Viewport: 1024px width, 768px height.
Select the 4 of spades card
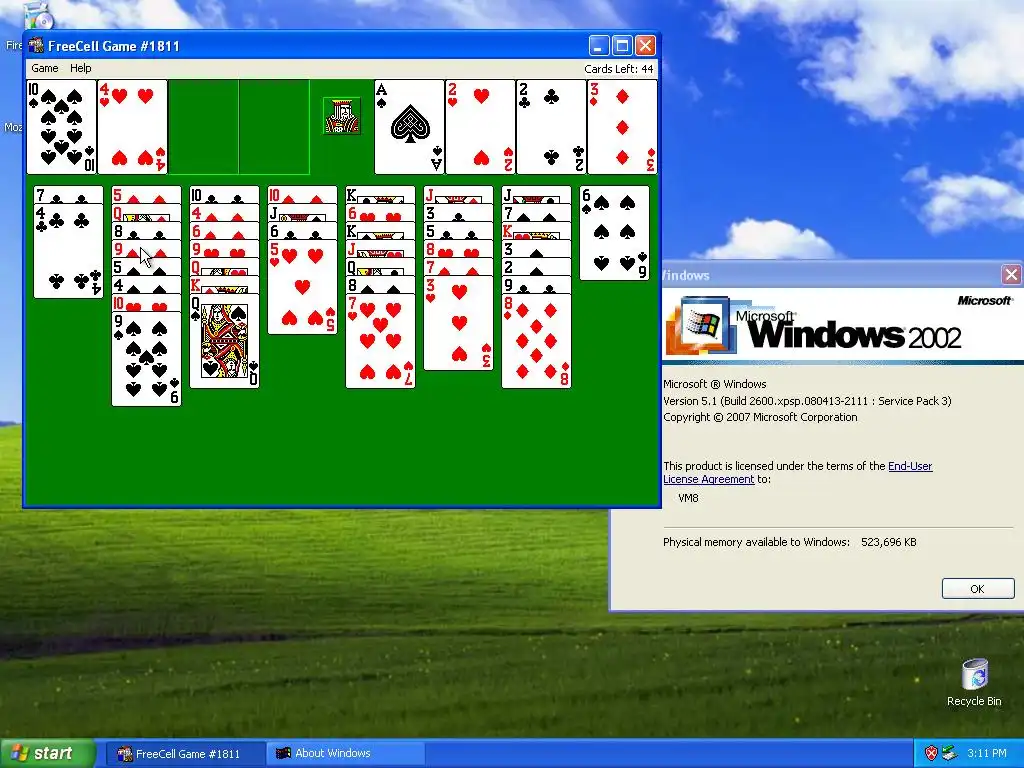point(146,285)
